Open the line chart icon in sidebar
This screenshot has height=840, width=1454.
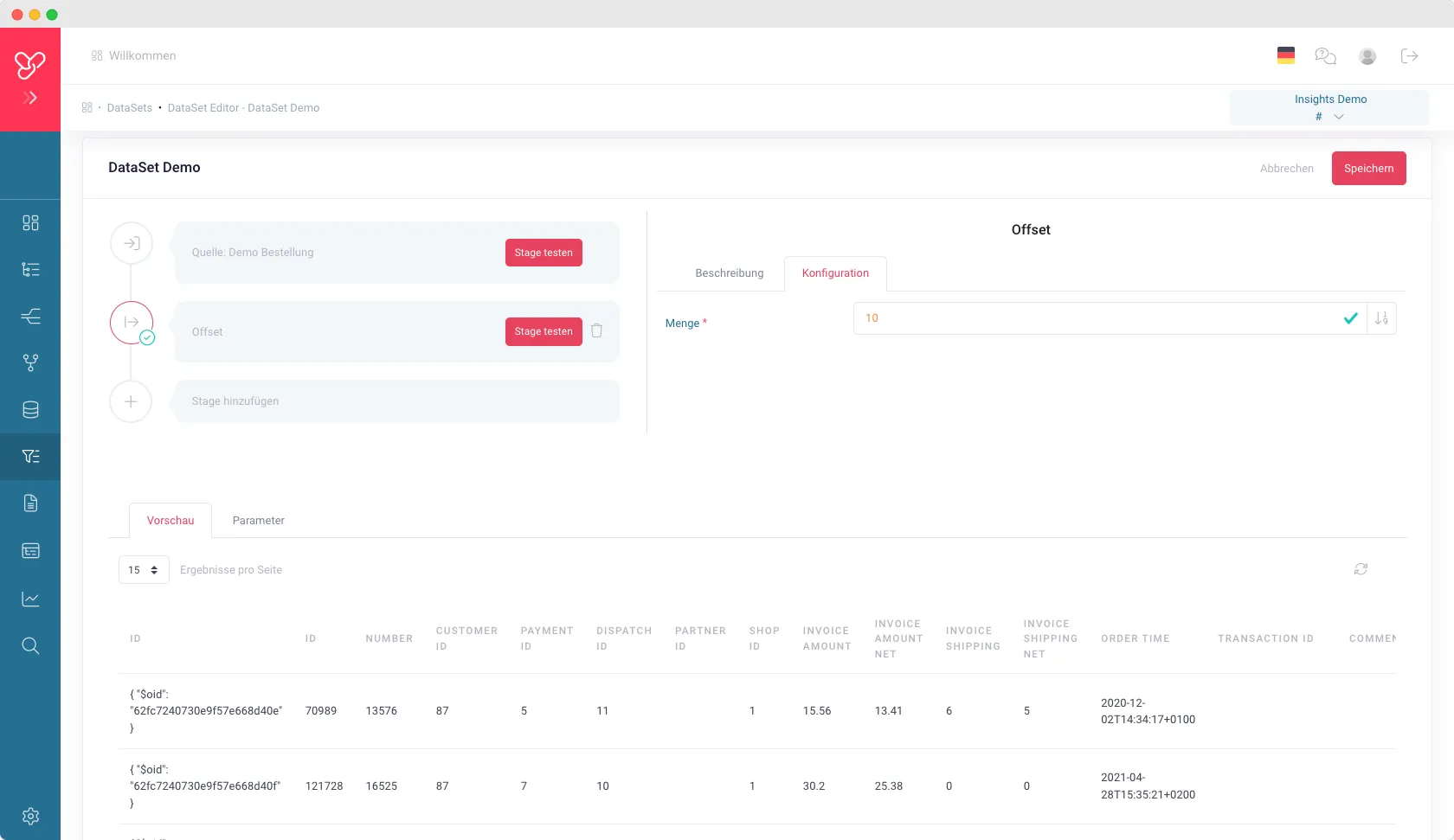point(30,599)
